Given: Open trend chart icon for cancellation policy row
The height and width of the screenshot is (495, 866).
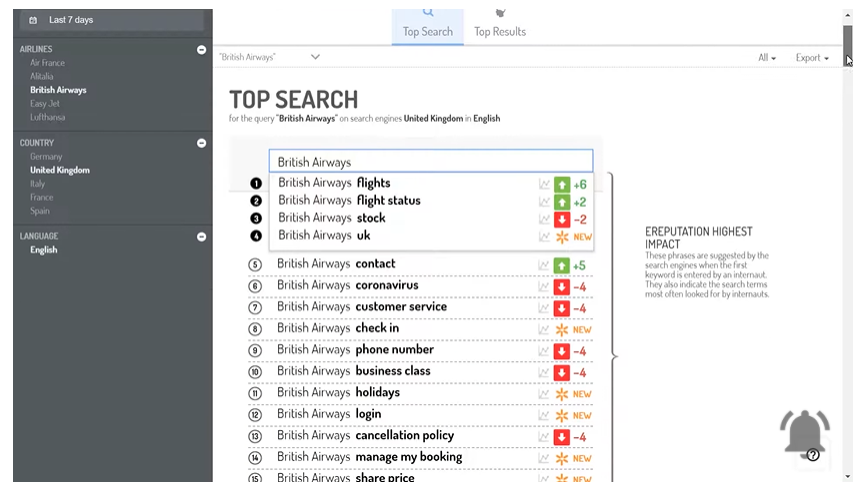Looking at the screenshot, I should pyautogui.click(x=544, y=437).
